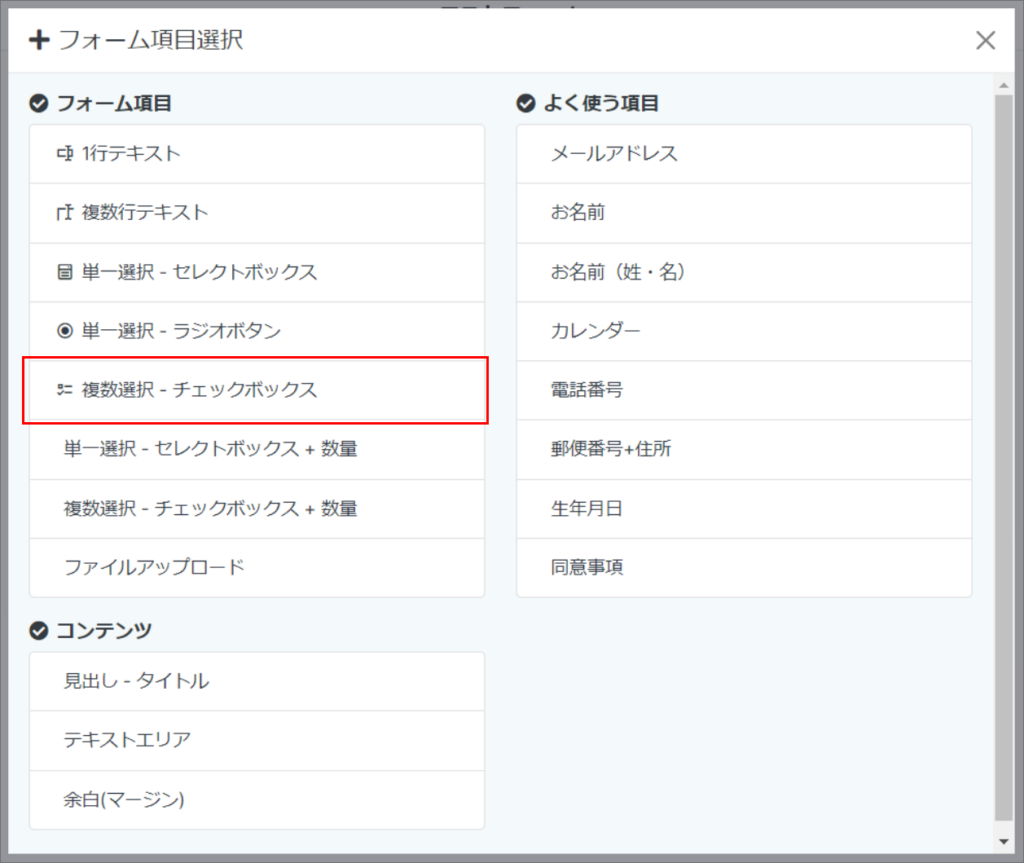Screen dimensions: 1024x863
Task: Close the フォーム項目選択 dialog
Action: 985,41
